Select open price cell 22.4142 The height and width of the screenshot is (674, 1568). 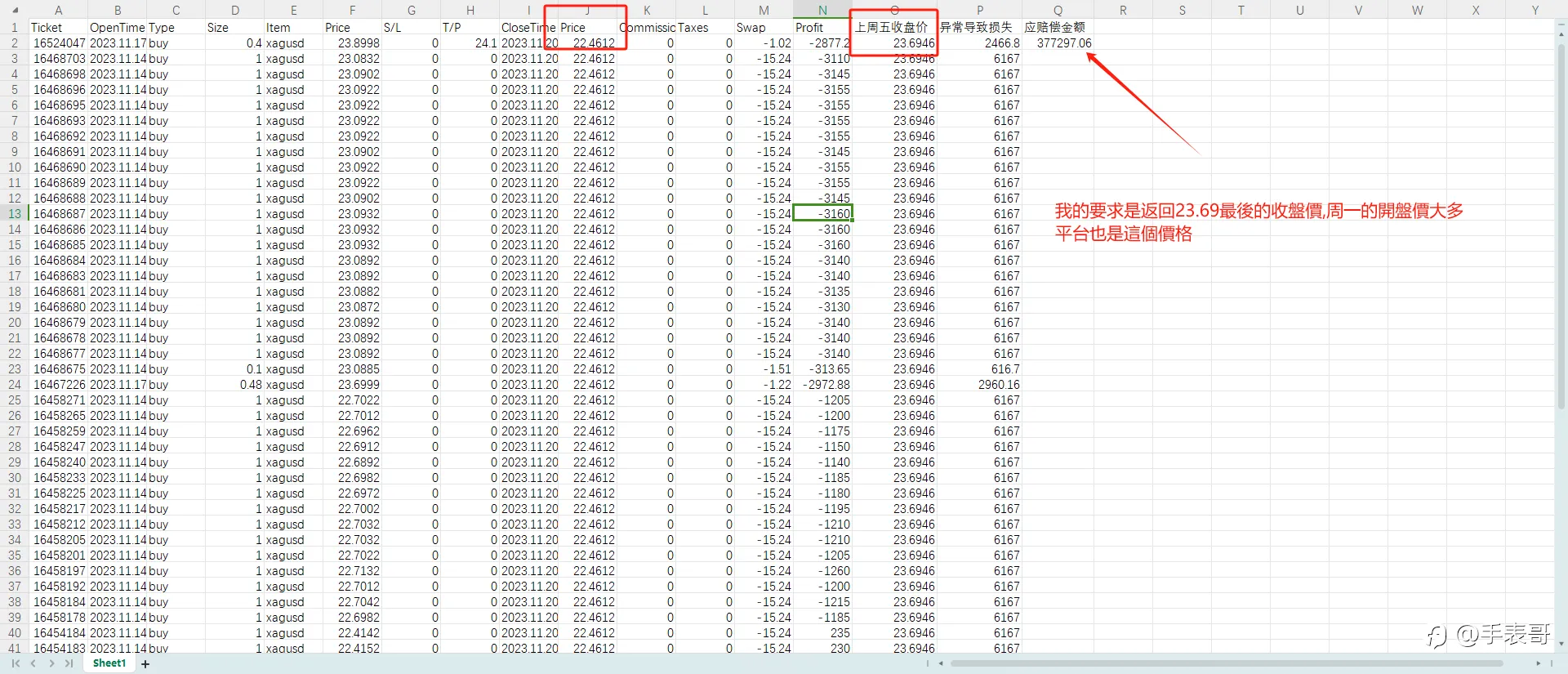[x=353, y=632]
